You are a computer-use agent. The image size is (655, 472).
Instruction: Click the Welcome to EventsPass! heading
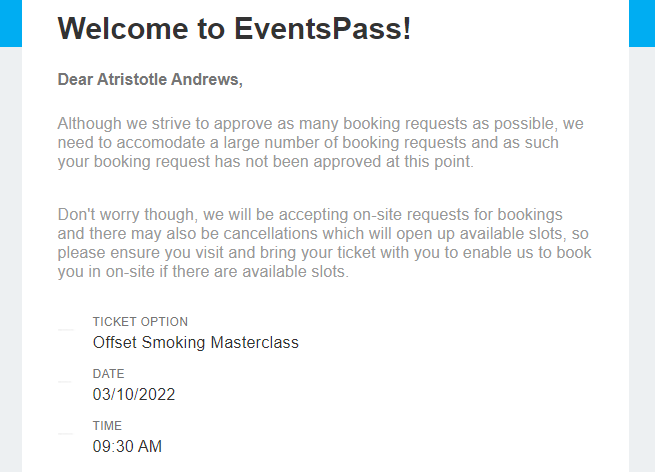coord(234,28)
